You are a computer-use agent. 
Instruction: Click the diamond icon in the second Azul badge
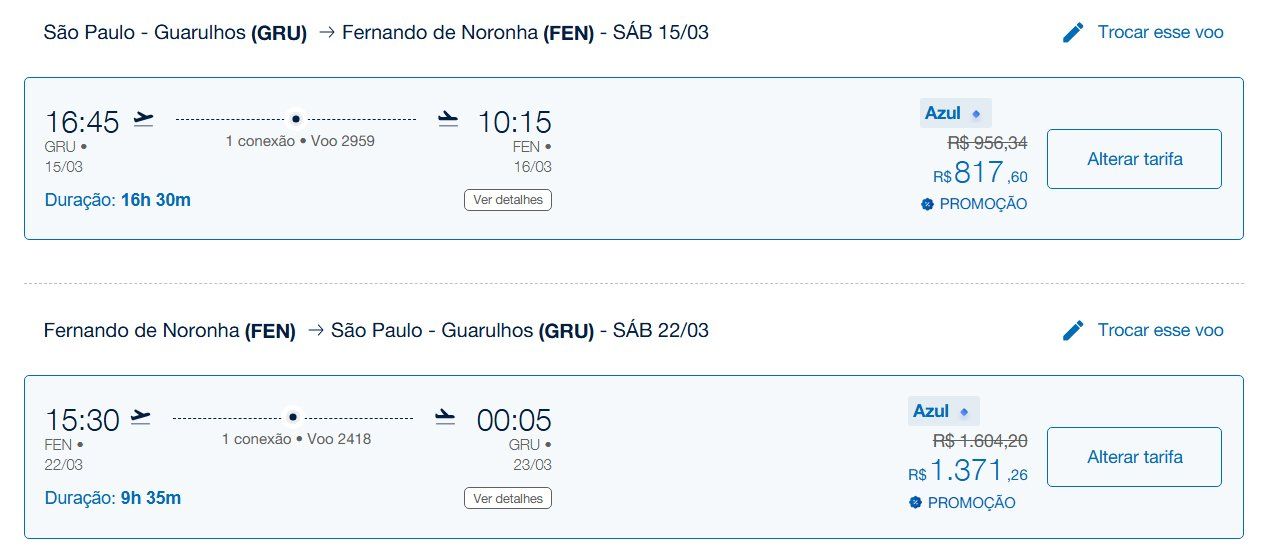coord(964,412)
